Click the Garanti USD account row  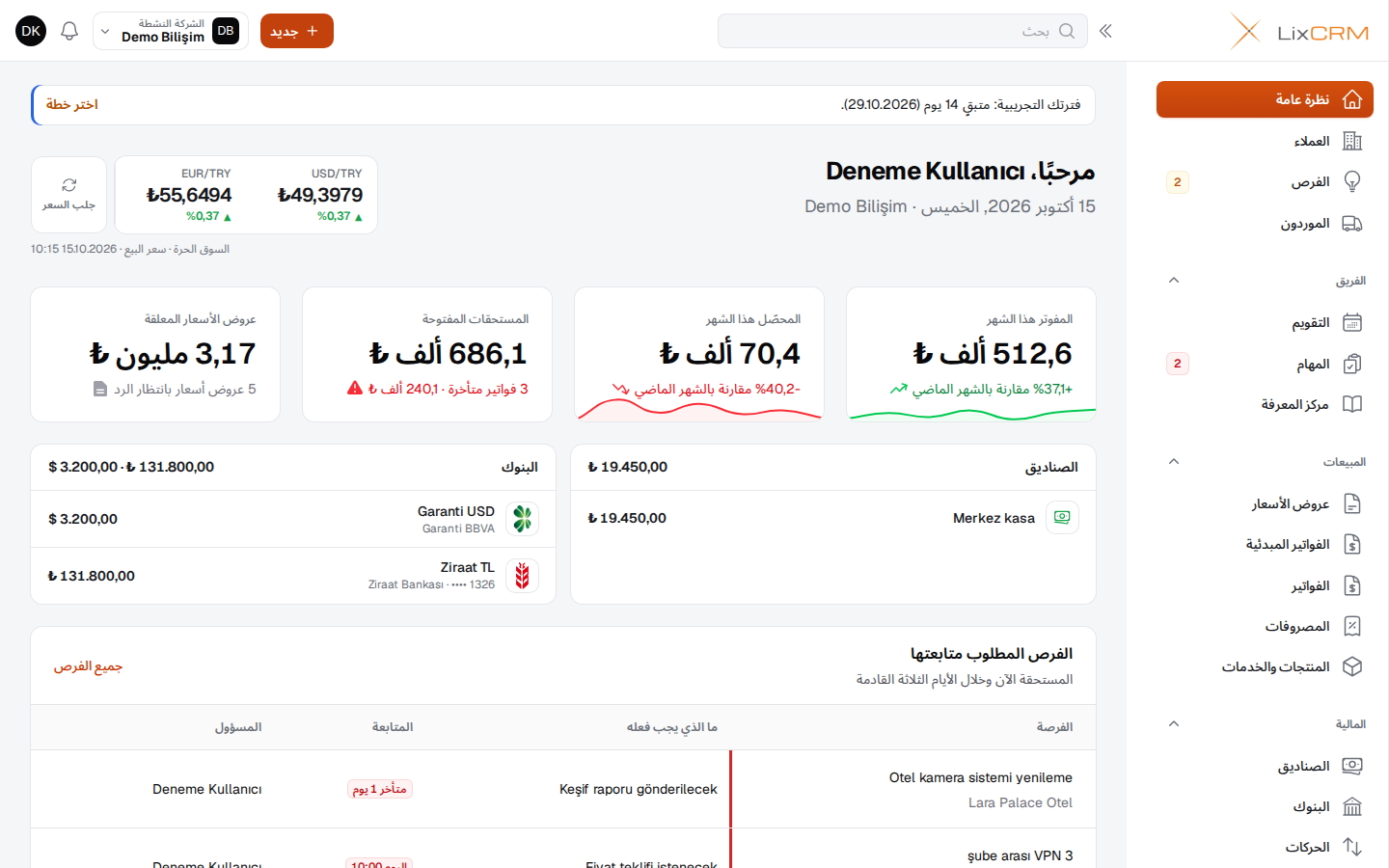click(293, 519)
